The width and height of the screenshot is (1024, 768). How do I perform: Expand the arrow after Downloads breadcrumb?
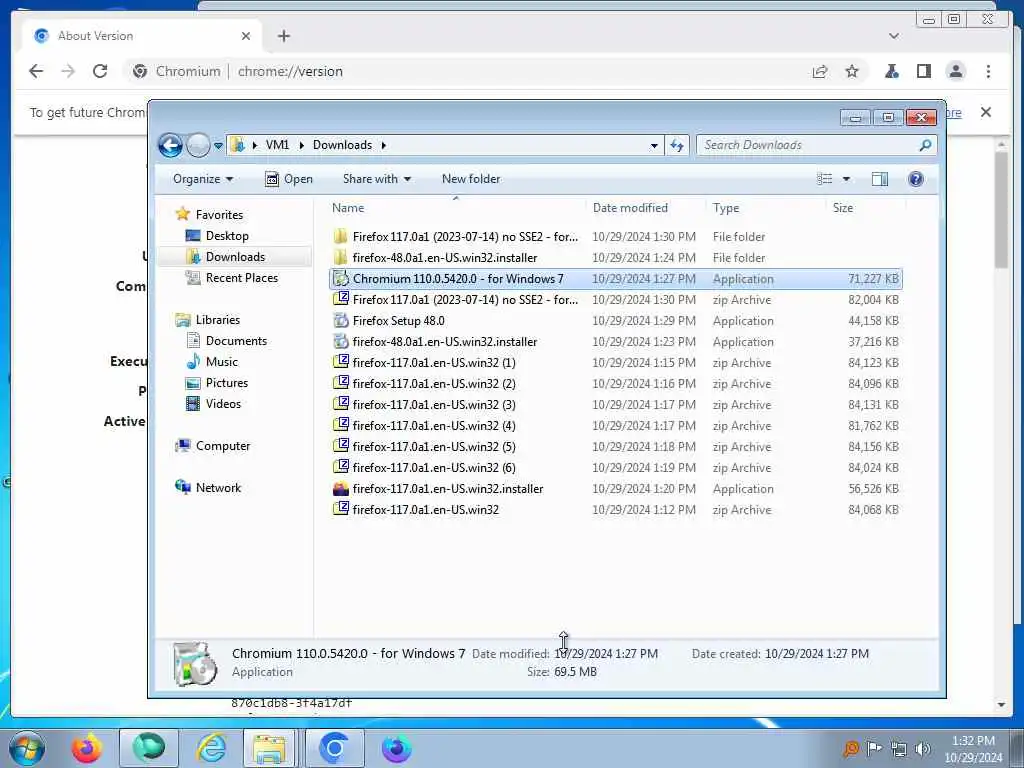pyautogui.click(x=383, y=145)
